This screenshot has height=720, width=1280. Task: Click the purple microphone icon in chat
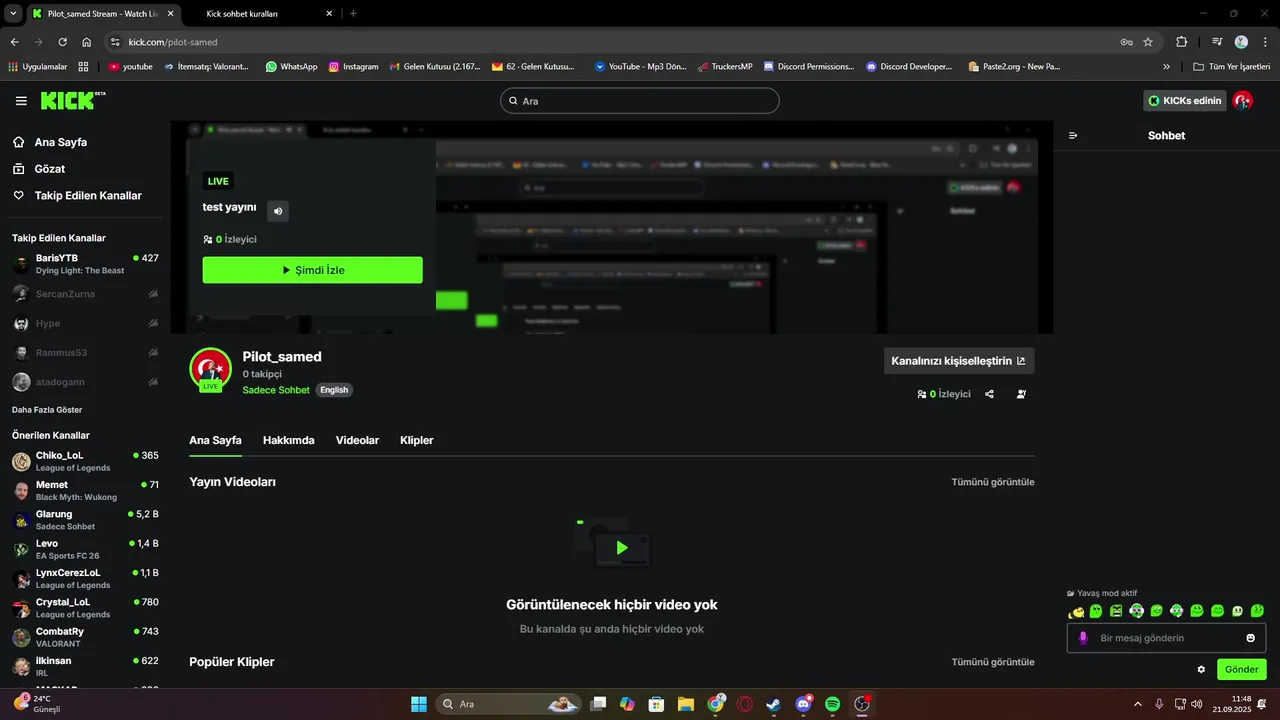[x=1082, y=638]
